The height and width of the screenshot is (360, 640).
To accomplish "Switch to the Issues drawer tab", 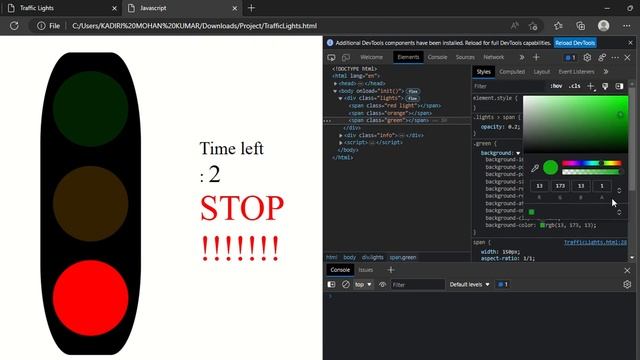I will coord(365,270).
